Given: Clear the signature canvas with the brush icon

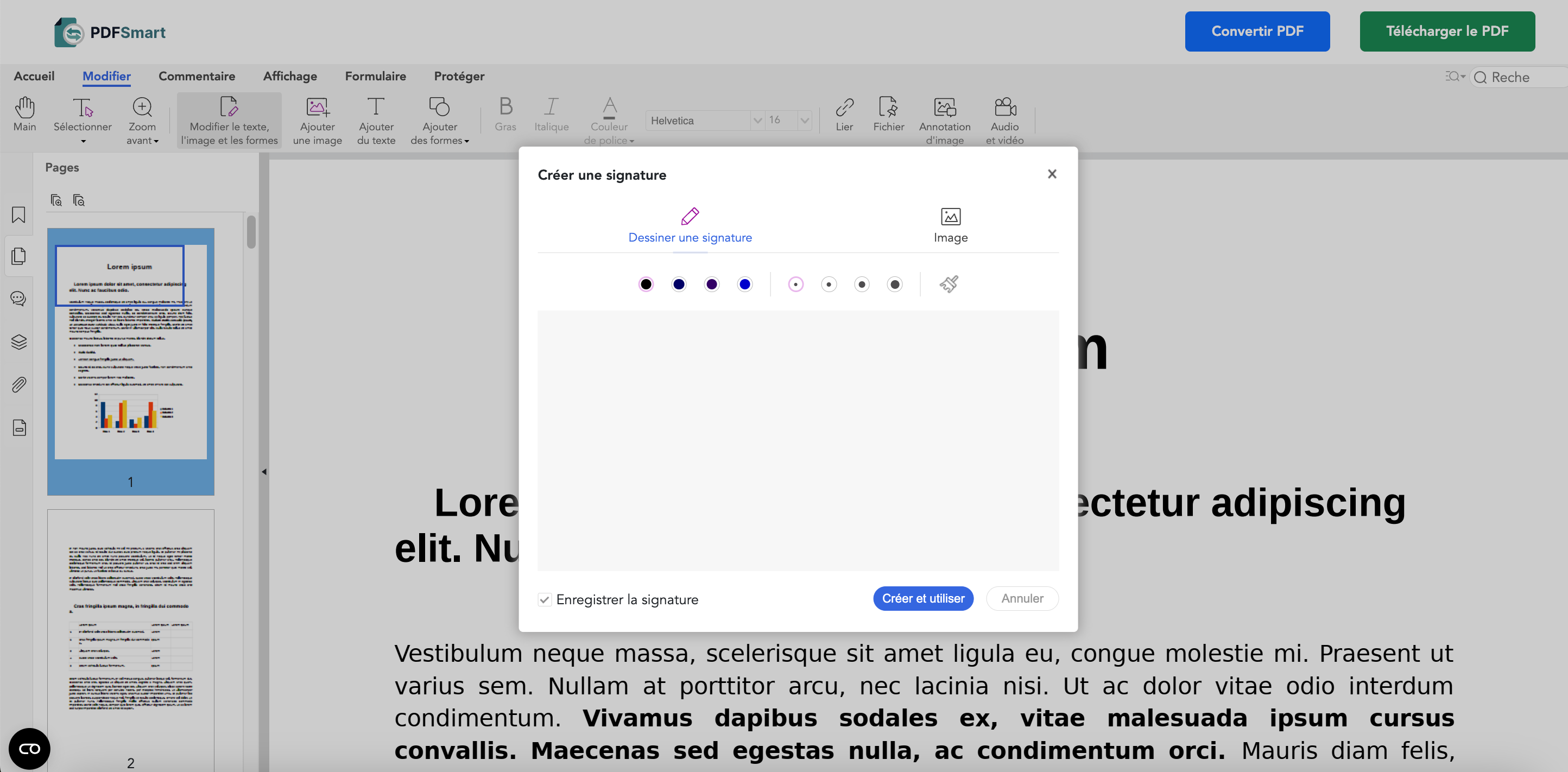Looking at the screenshot, I should click(x=950, y=284).
